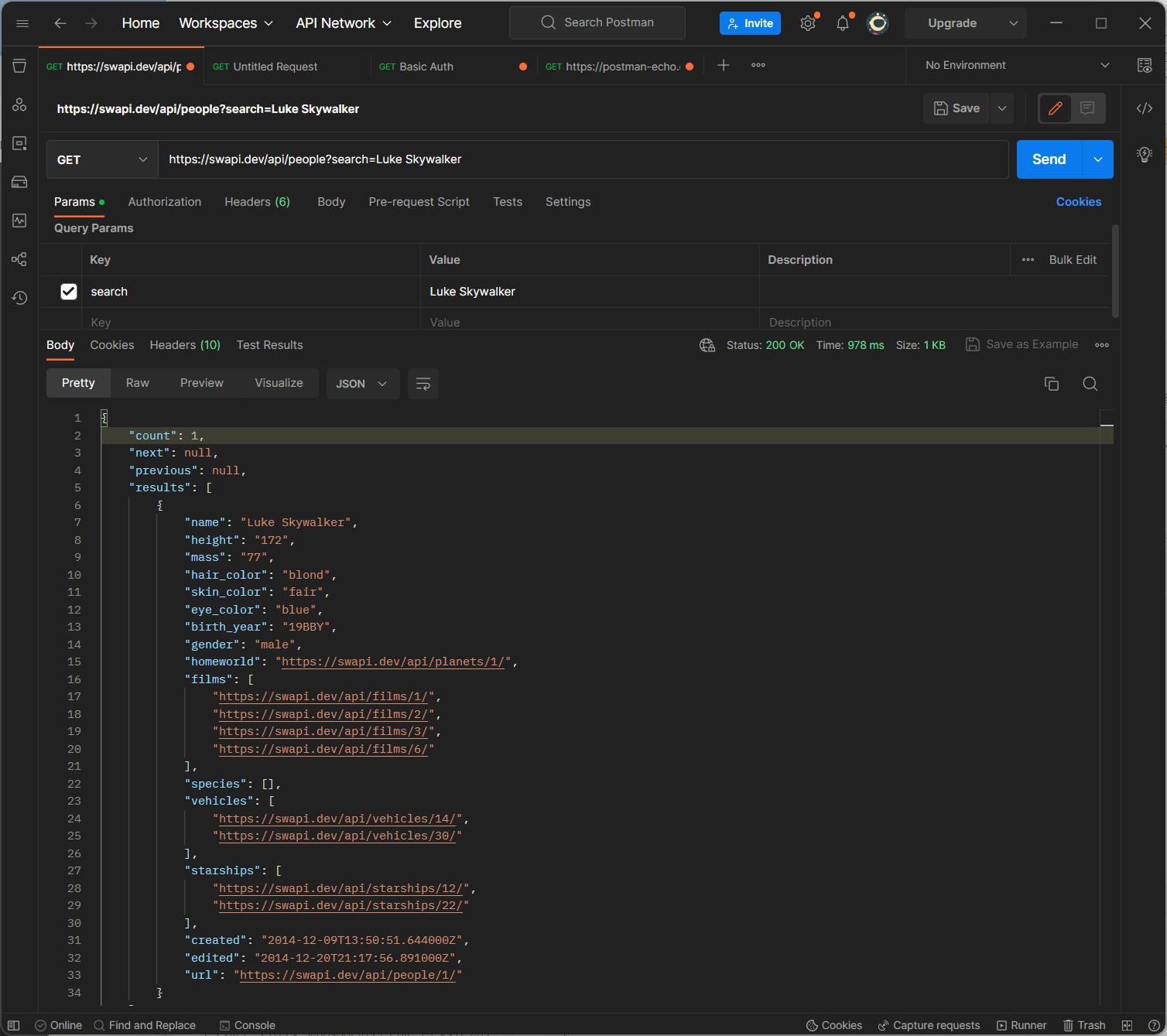The image size is (1167, 1036).
Task: Switch to comment mode icon
Action: click(x=1087, y=108)
